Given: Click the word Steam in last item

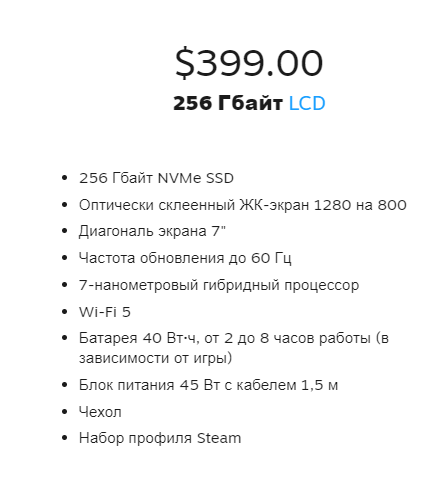Looking at the screenshot, I should (219, 438).
